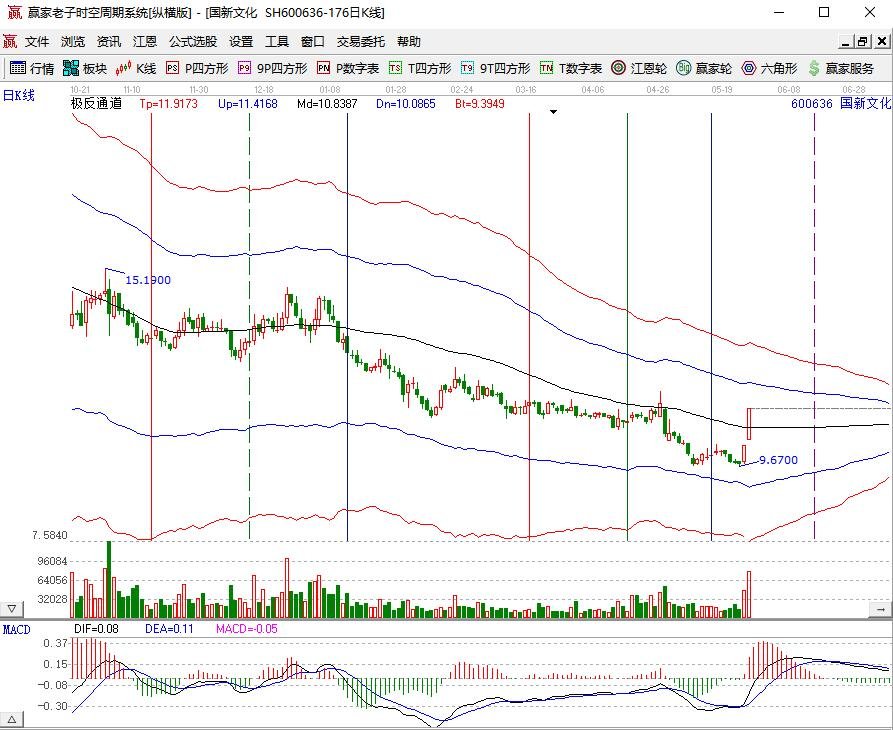Click the 11-10 date on time axis
The height and width of the screenshot is (730, 893).
(x=132, y=90)
